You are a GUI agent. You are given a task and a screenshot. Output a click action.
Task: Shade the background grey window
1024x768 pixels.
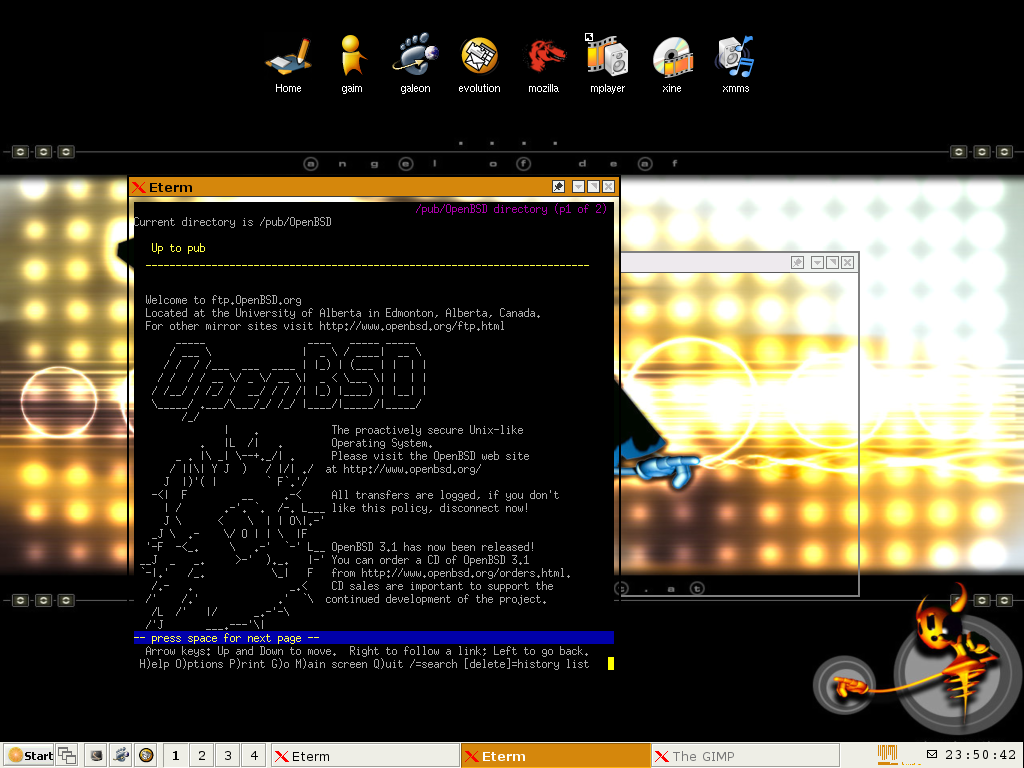click(817, 263)
